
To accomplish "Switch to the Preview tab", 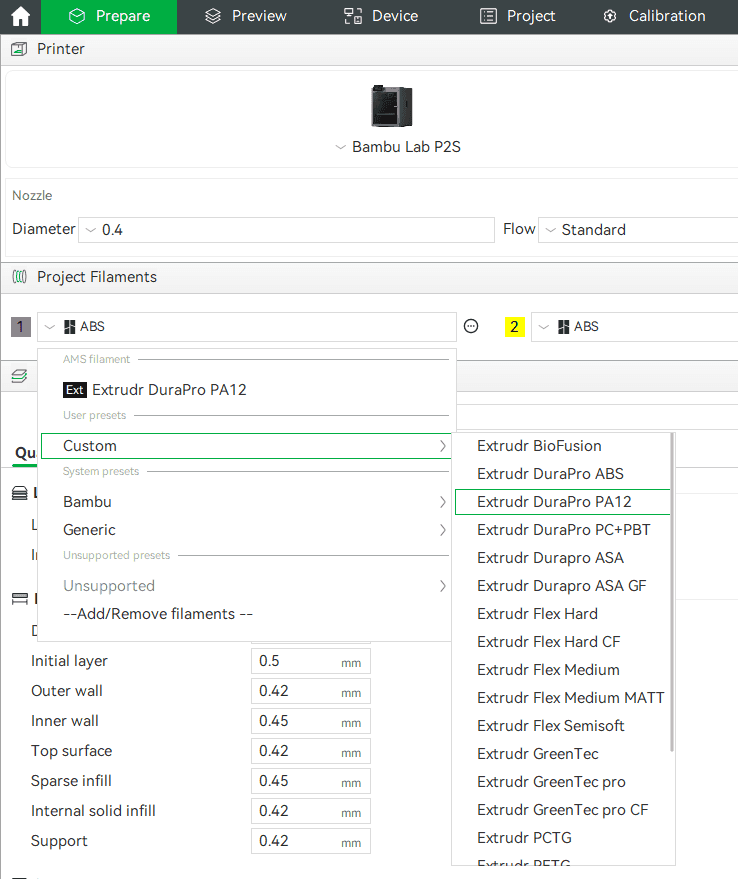I will [x=246, y=16].
